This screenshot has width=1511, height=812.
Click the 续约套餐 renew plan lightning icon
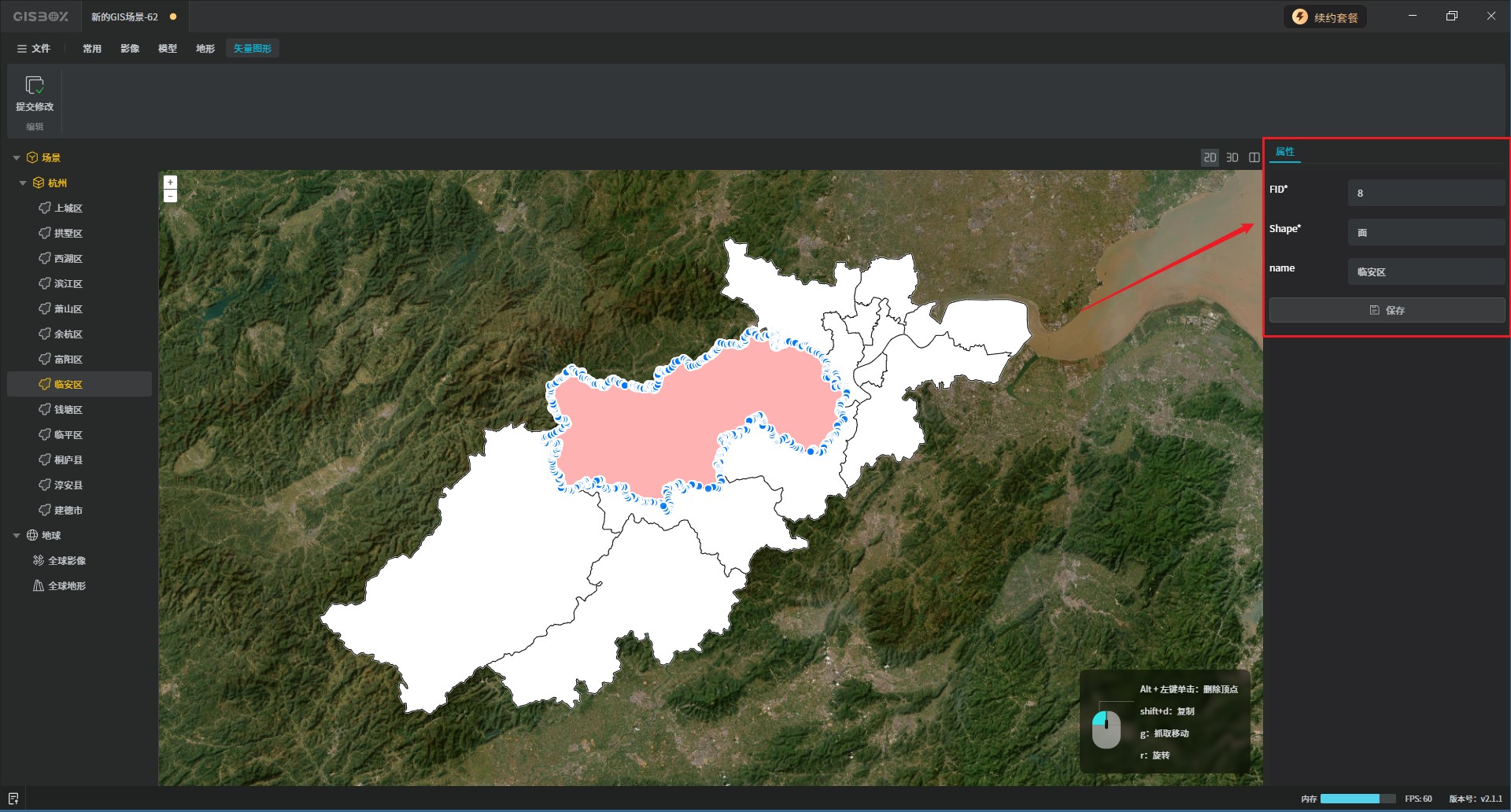pyautogui.click(x=1300, y=17)
